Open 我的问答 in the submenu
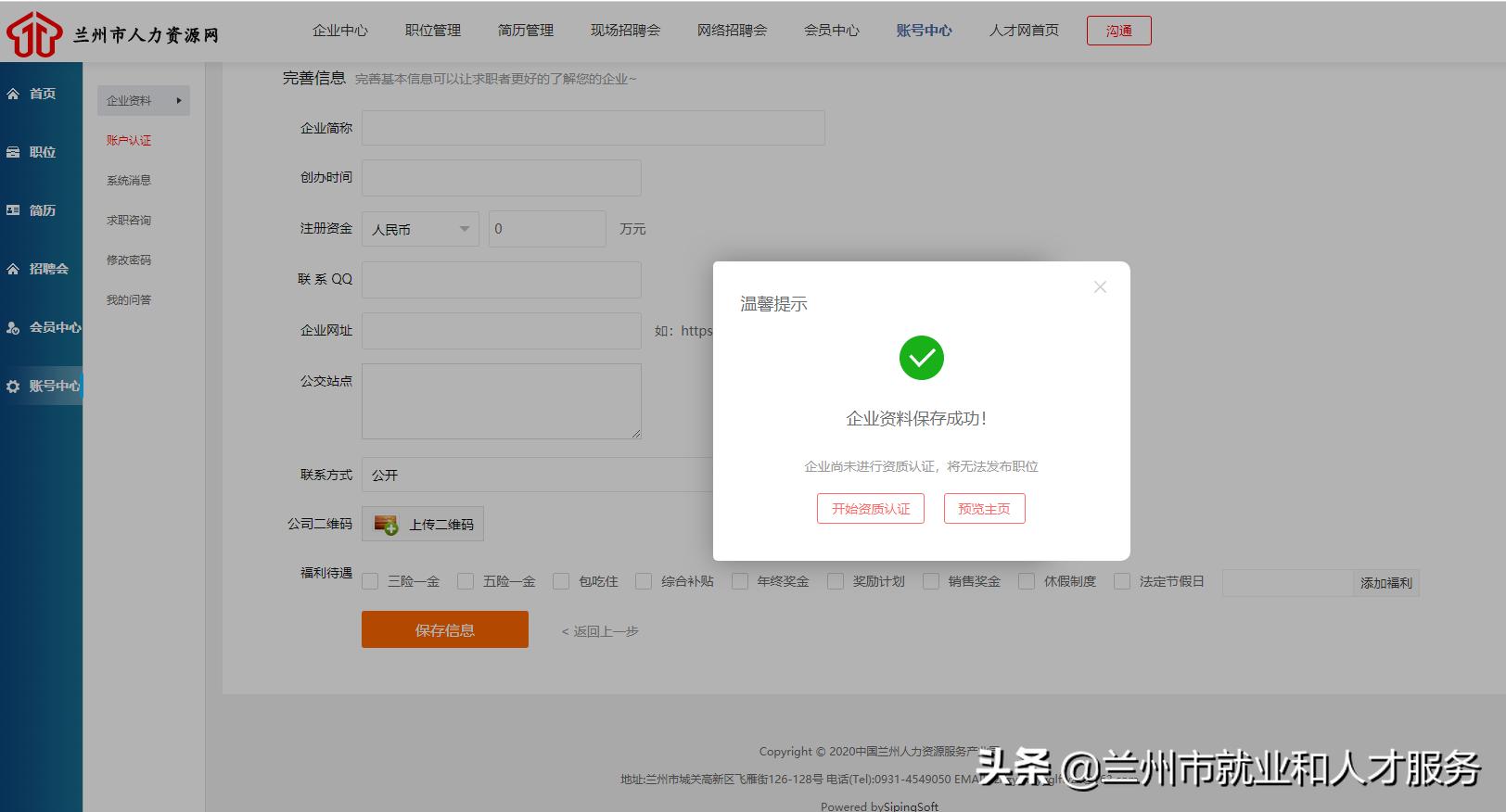1506x812 pixels. (129, 299)
